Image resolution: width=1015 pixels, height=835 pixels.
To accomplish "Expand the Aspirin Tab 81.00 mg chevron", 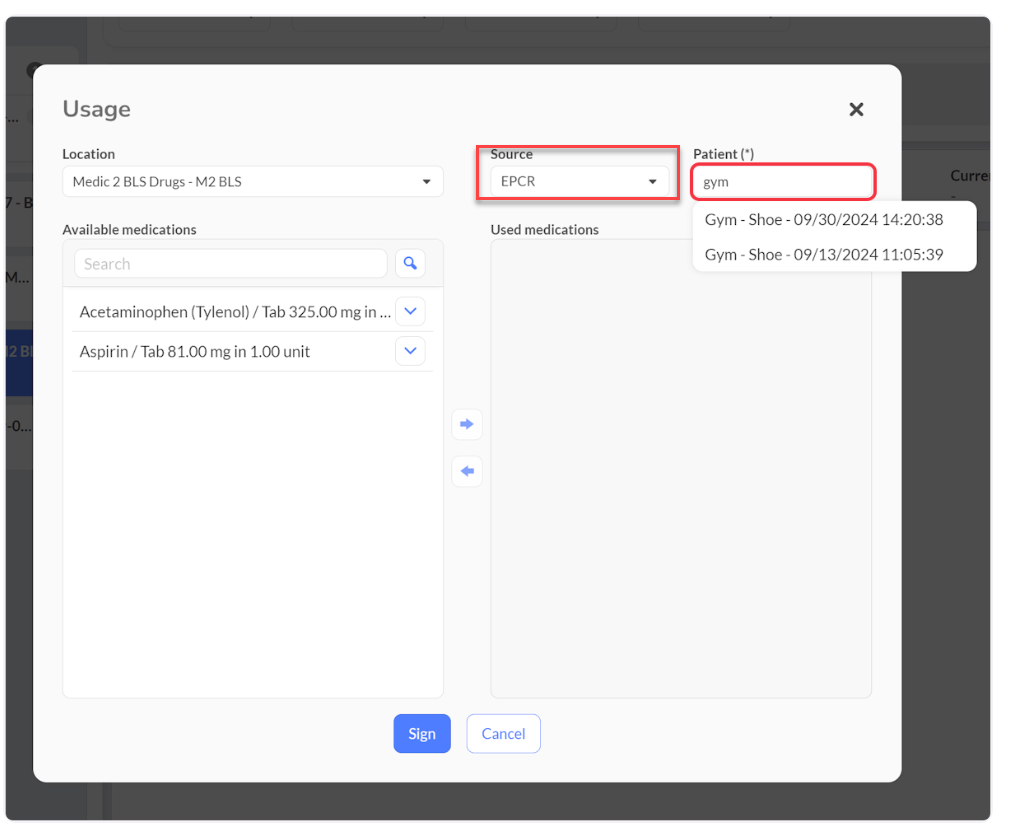I will coord(410,351).
